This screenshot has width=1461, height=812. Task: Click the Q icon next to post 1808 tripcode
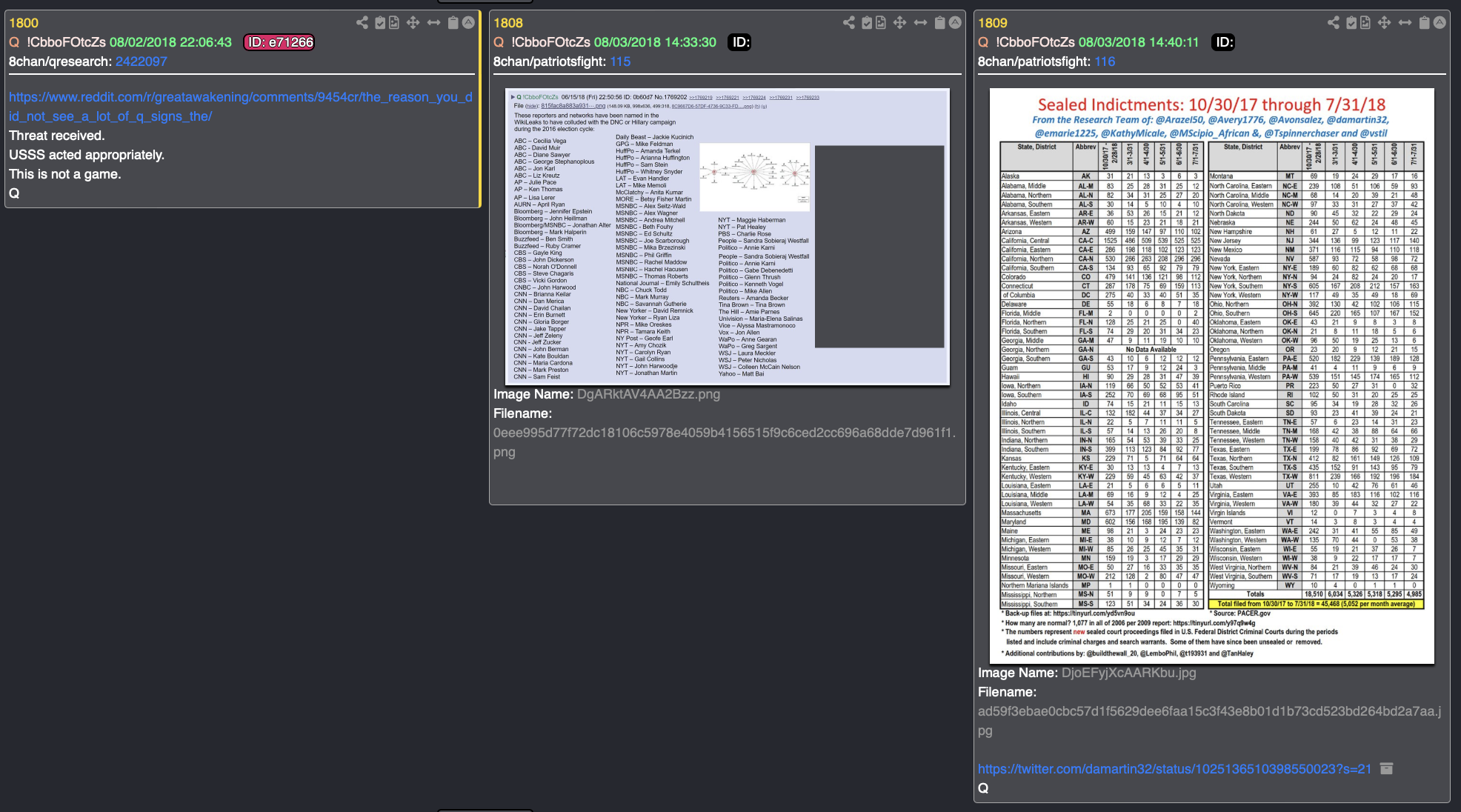point(499,42)
